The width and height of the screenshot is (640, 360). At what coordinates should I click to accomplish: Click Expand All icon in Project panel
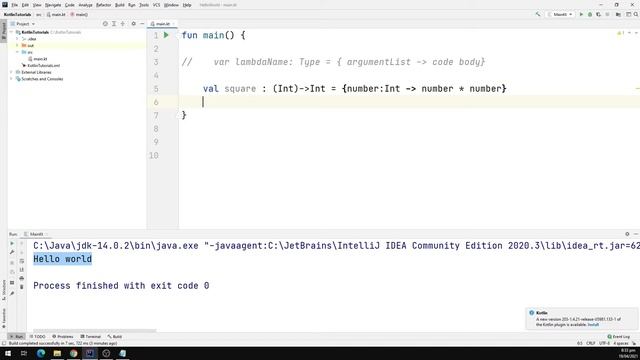click(114, 24)
